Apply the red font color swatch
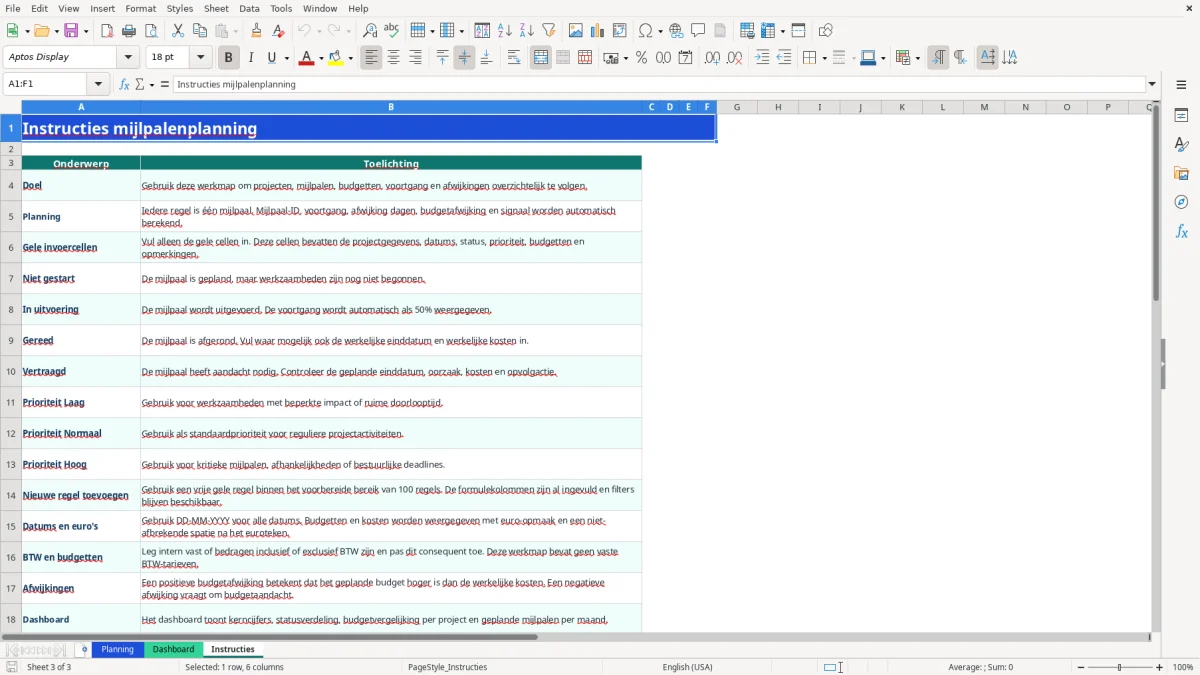 pos(306,58)
